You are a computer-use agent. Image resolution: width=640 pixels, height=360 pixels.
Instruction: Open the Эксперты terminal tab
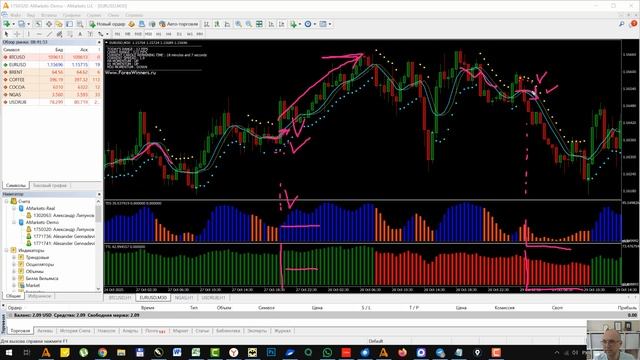tap(257, 331)
